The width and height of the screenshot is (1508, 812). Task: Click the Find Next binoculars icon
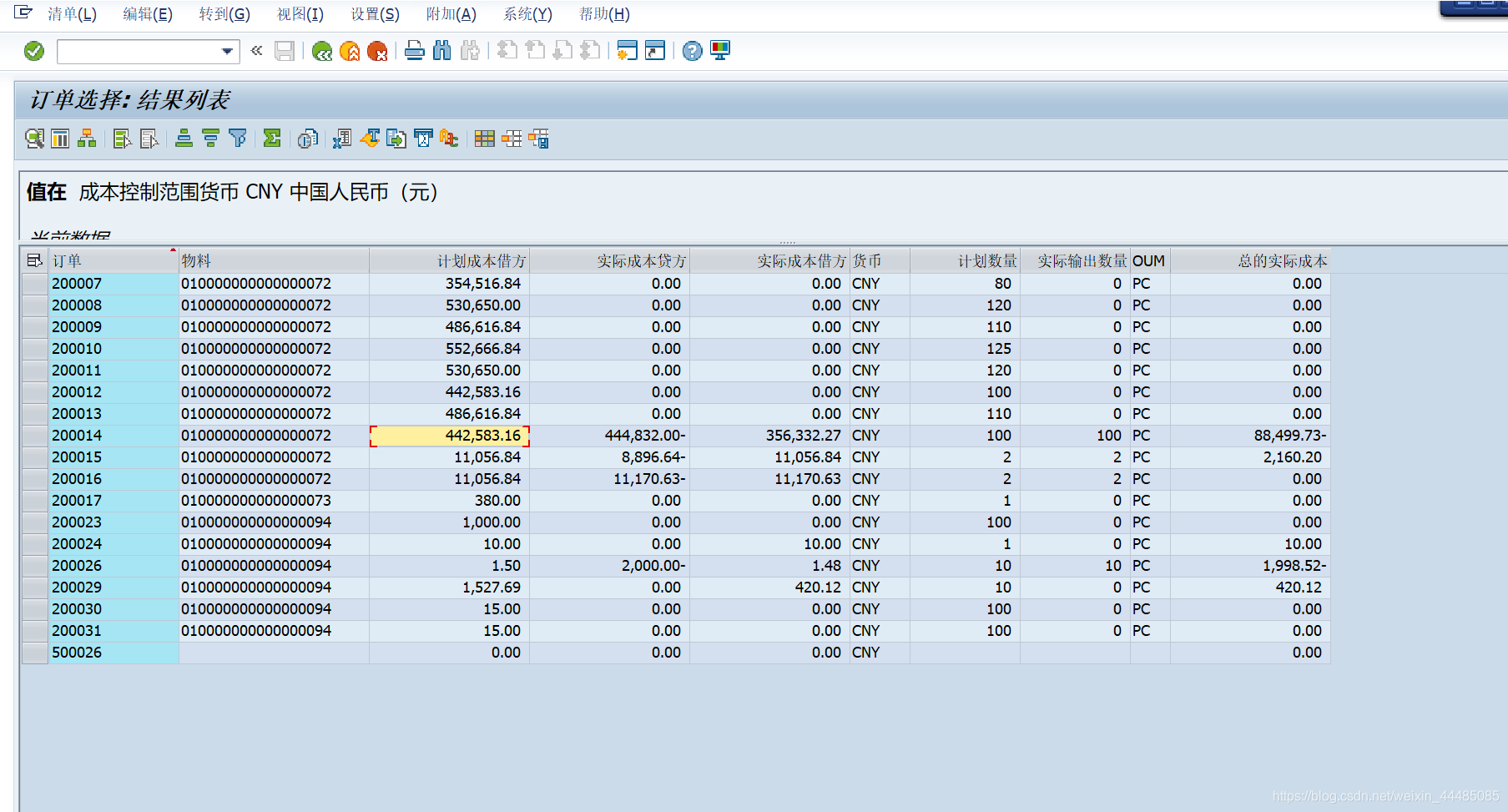pos(470,51)
